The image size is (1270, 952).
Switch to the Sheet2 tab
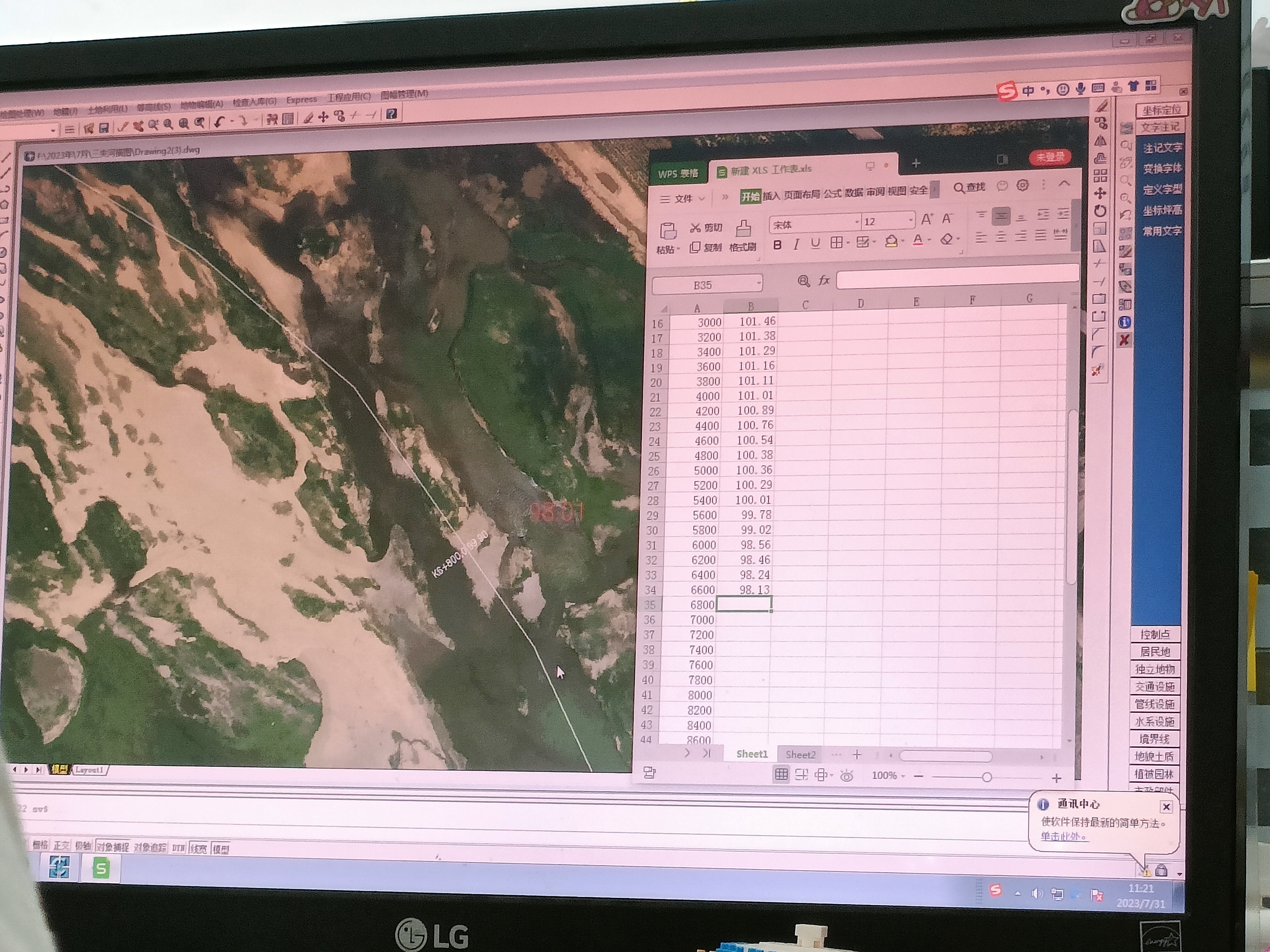pos(800,755)
